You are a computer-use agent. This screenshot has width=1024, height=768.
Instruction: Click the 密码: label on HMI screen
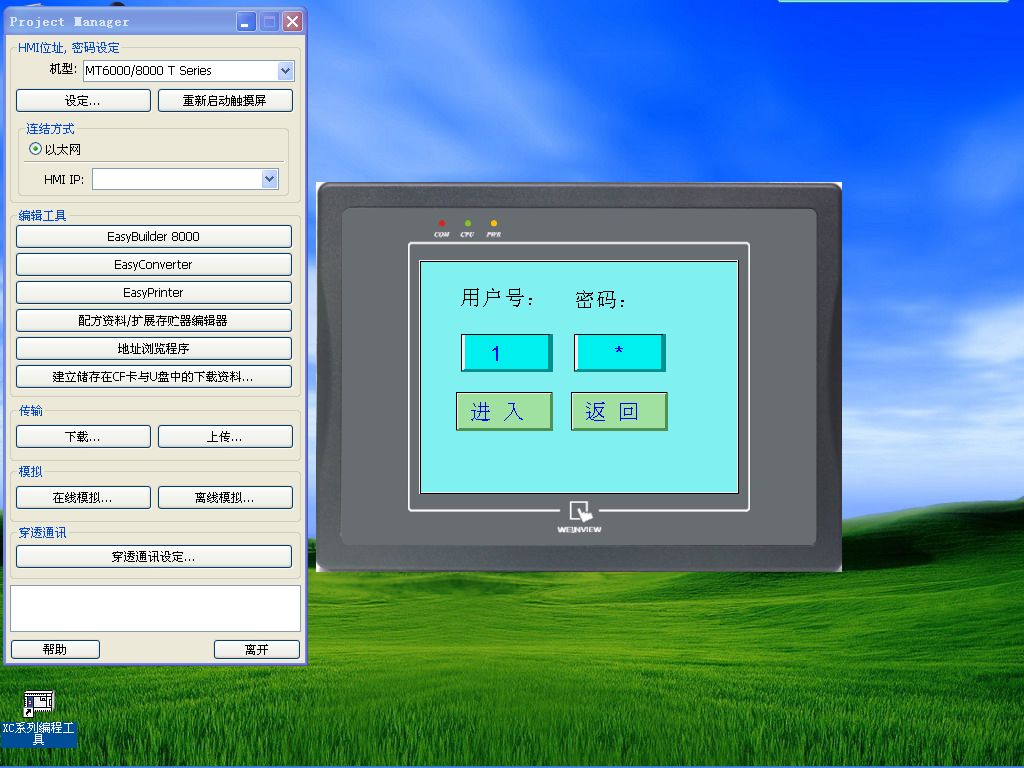tap(600, 300)
